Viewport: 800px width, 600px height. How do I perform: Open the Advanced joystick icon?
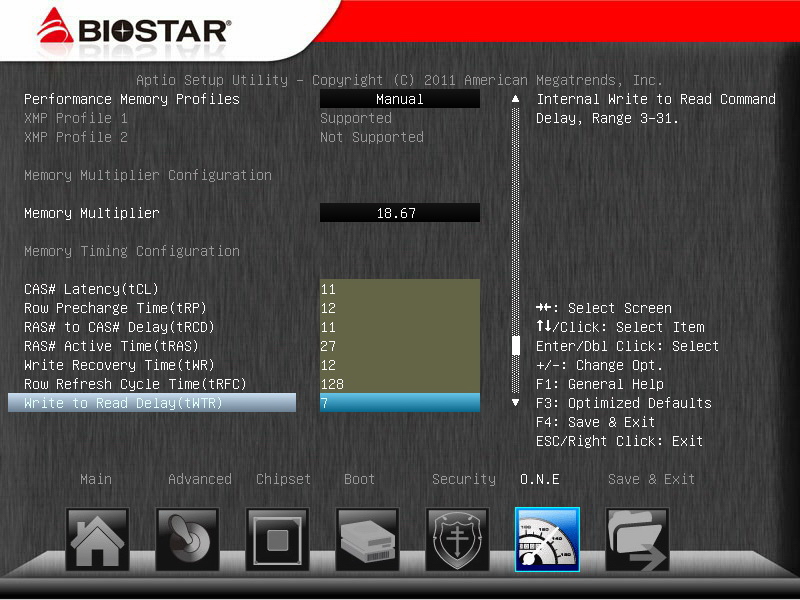187,539
